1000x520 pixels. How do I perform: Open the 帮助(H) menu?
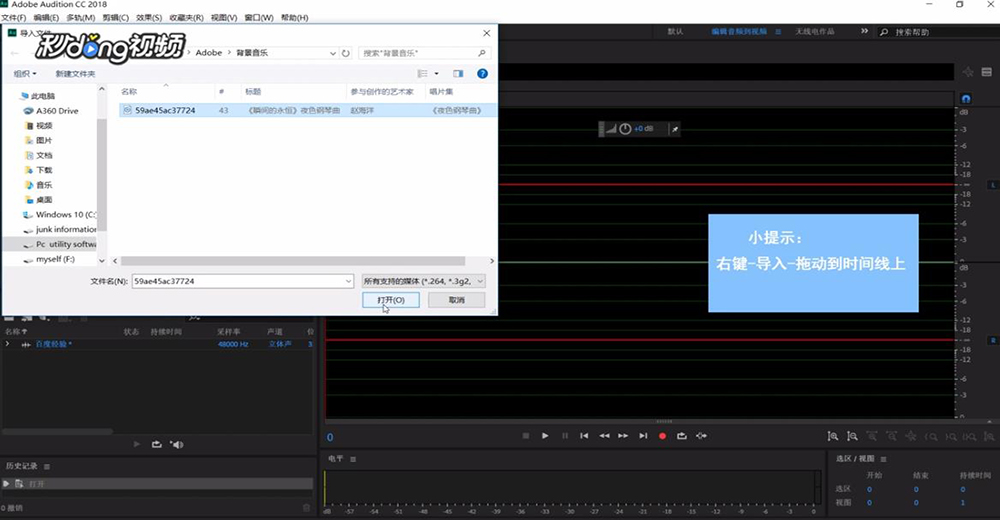click(x=295, y=18)
